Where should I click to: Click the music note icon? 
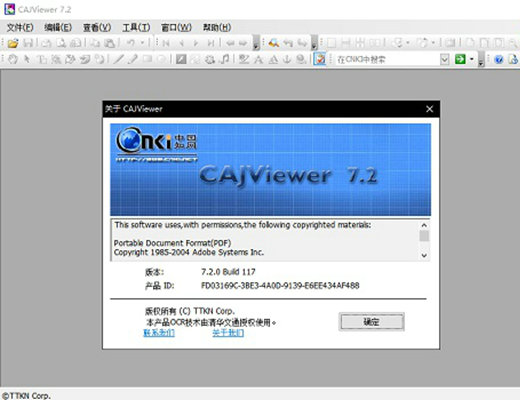[x=225, y=59]
